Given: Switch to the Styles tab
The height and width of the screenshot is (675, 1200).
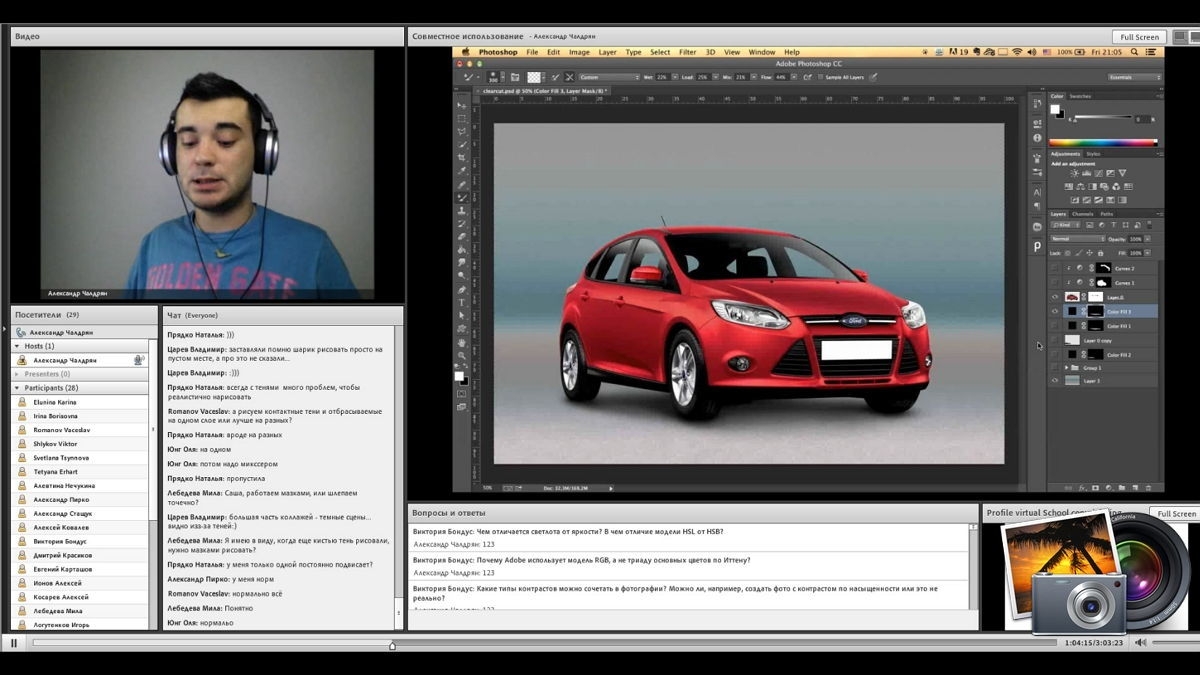Looking at the screenshot, I should click(1093, 154).
